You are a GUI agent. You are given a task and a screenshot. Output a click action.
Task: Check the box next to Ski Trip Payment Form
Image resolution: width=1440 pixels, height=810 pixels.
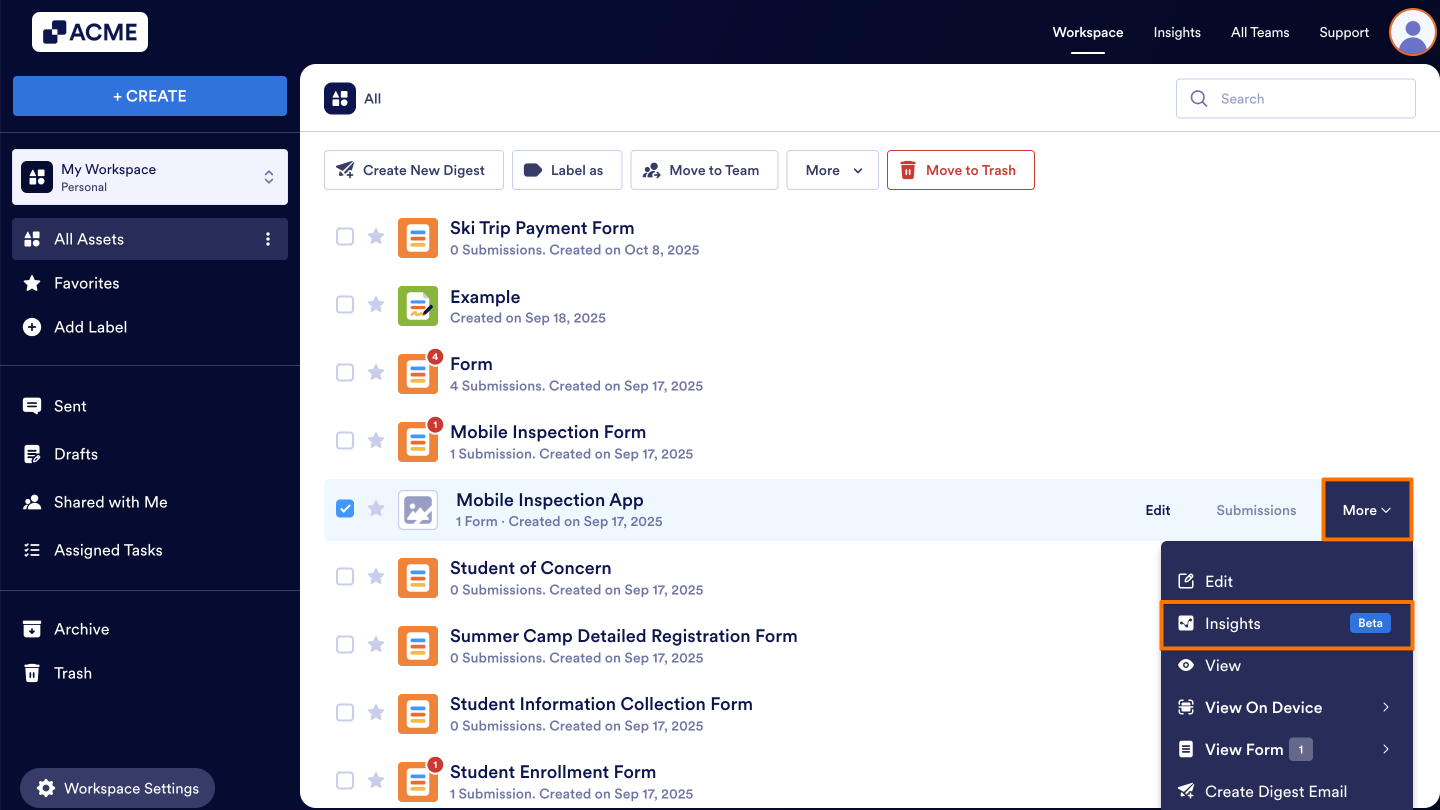[x=345, y=236]
